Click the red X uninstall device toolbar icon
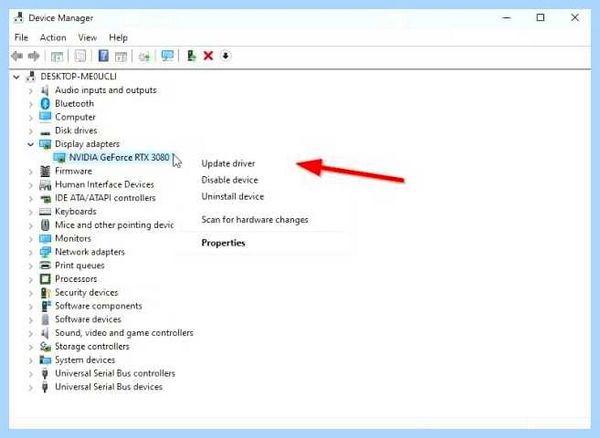600x438 pixels. pyautogui.click(x=208, y=56)
